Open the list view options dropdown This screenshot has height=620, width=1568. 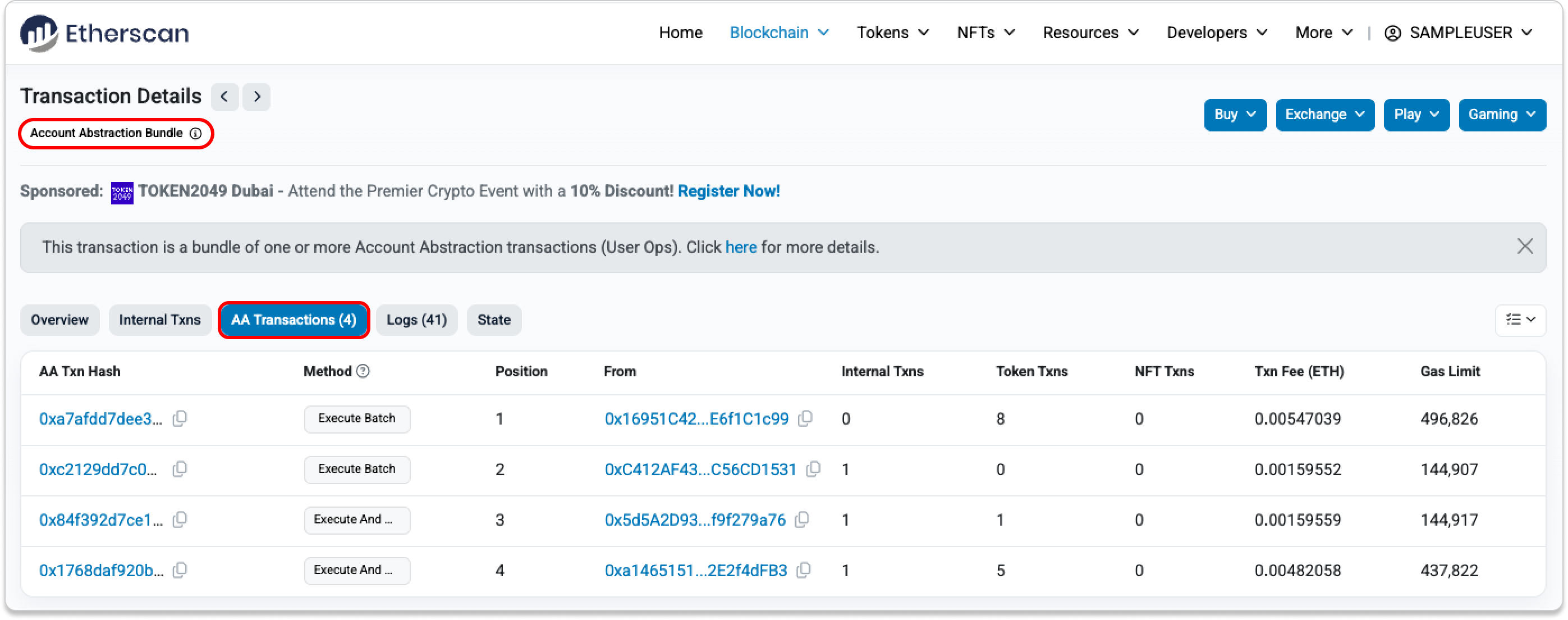[x=1520, y=320]
